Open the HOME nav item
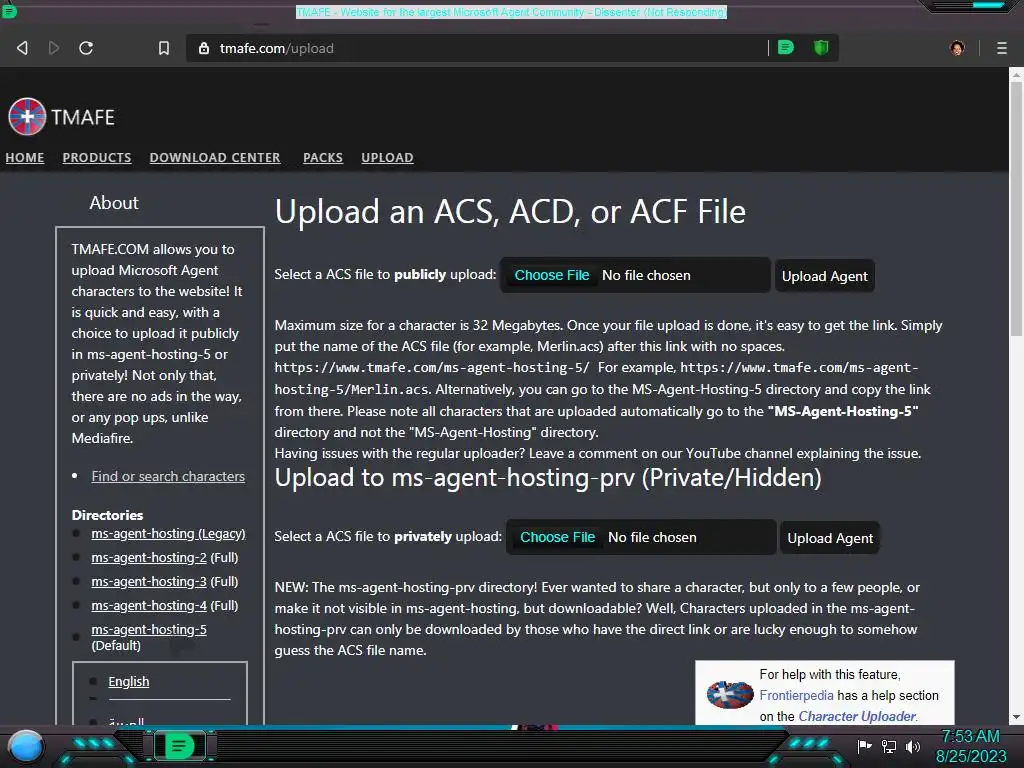1024x768 pixels. point(25,158)
